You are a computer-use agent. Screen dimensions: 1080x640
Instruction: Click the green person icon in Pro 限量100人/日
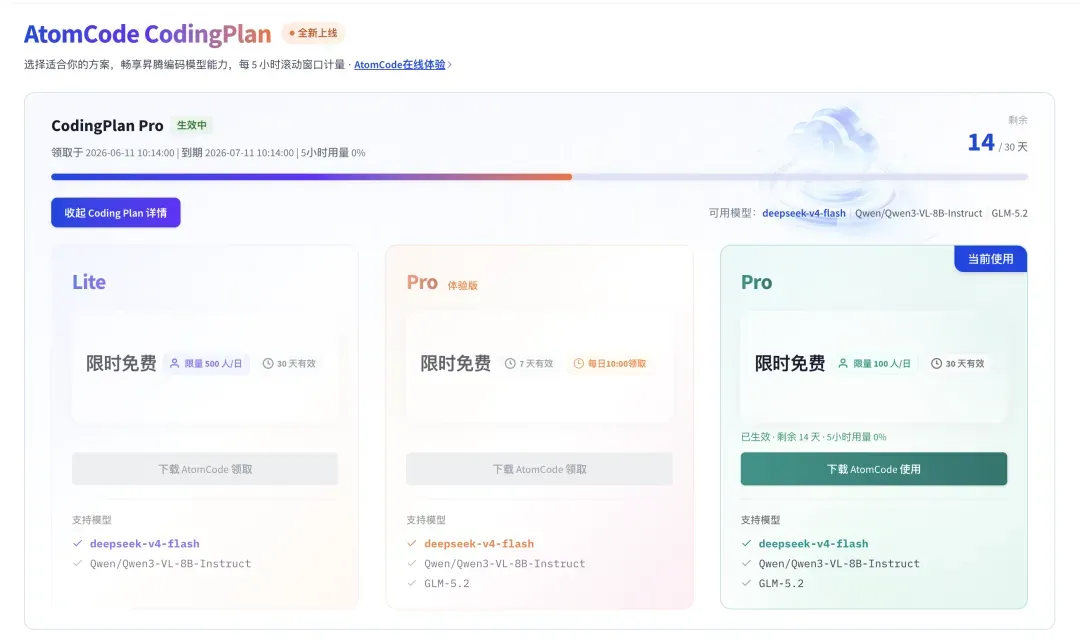[x=843, y=363]
